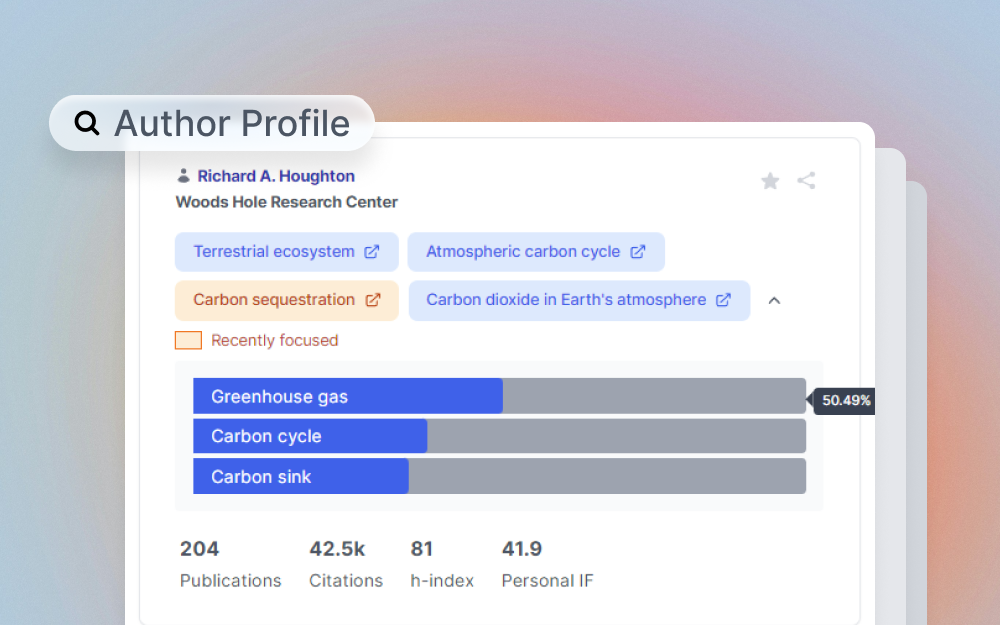
Task: Toggle selection of the Carbon sink bar
Action: [x=300, y=476]
